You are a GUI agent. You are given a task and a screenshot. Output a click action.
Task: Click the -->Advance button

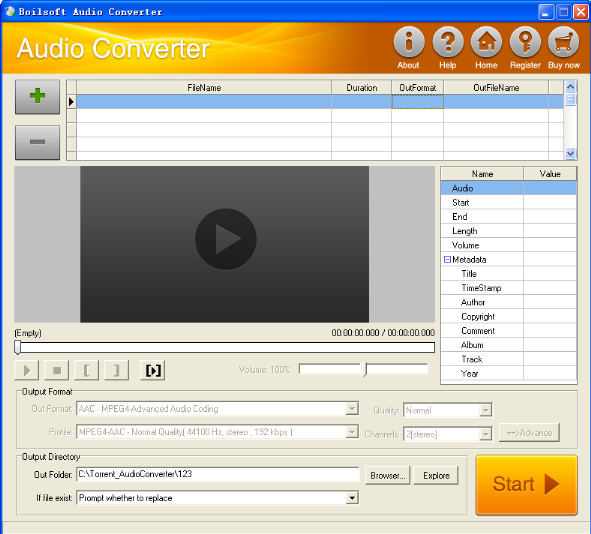(529, 433)
